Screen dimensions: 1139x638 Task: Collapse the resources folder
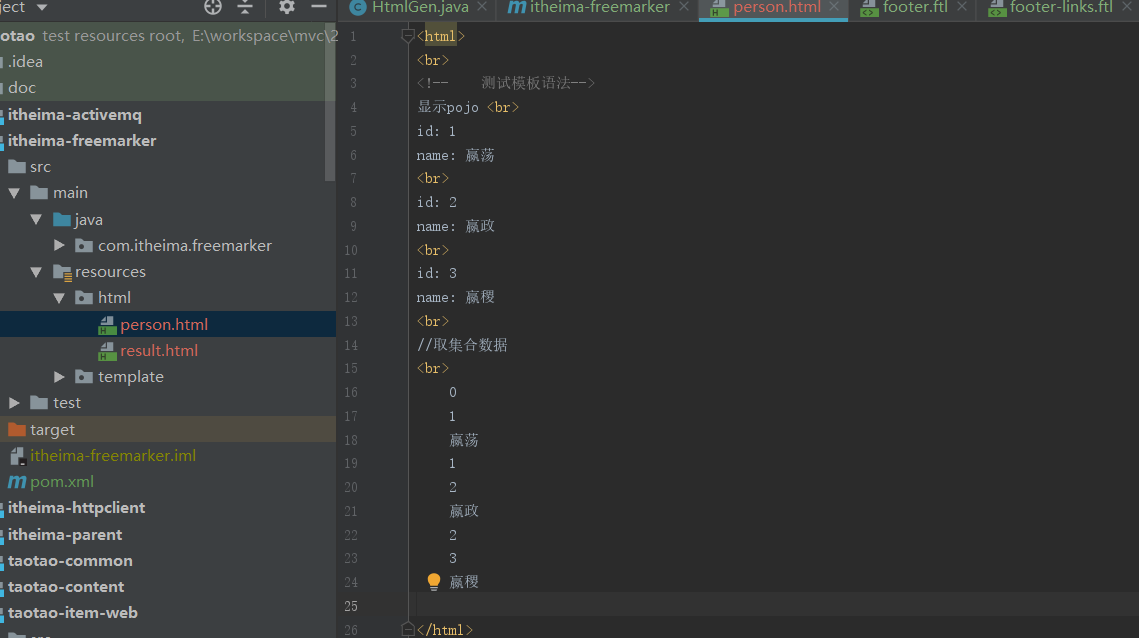(36, 272)
